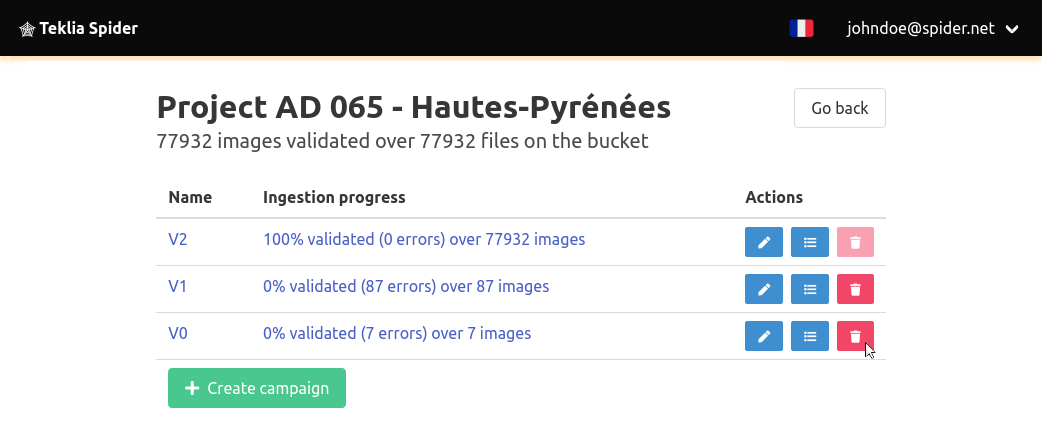
Task: Click the pencil edit icon for V0
Action: coord(764,336)
